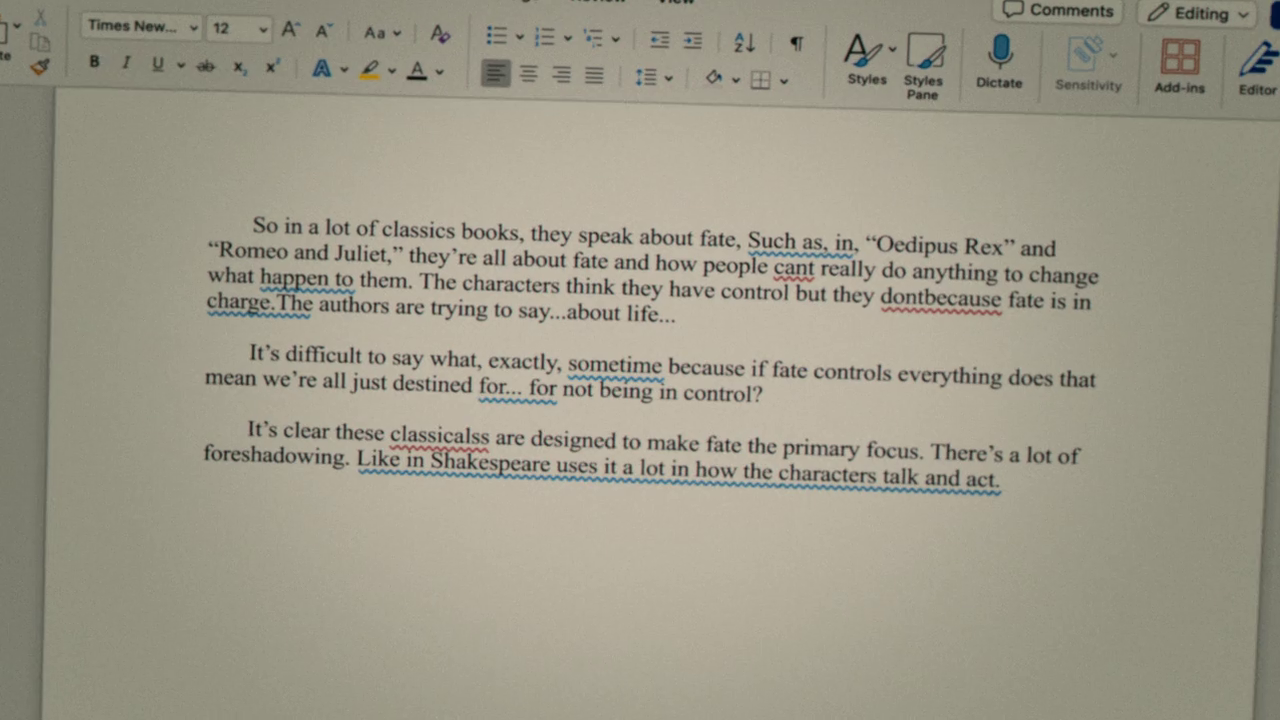Click the Dictate microphone icon
The width and height of the screenshot is (1280, 720).
click(999, 52)
